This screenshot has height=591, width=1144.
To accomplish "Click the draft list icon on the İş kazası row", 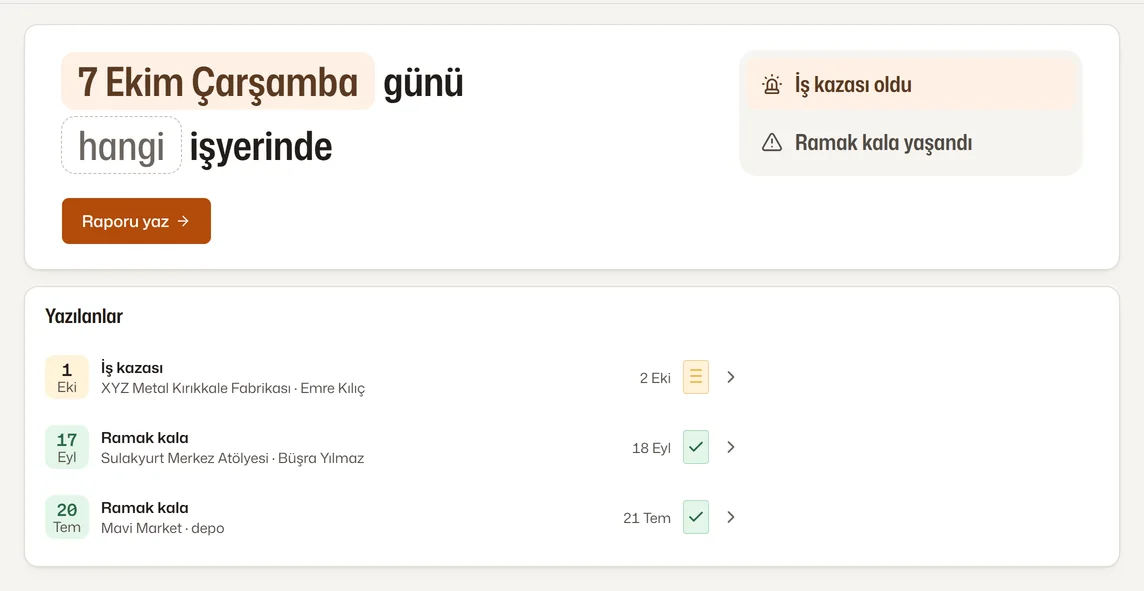I will pyautogui.click(x=696, y=377).
